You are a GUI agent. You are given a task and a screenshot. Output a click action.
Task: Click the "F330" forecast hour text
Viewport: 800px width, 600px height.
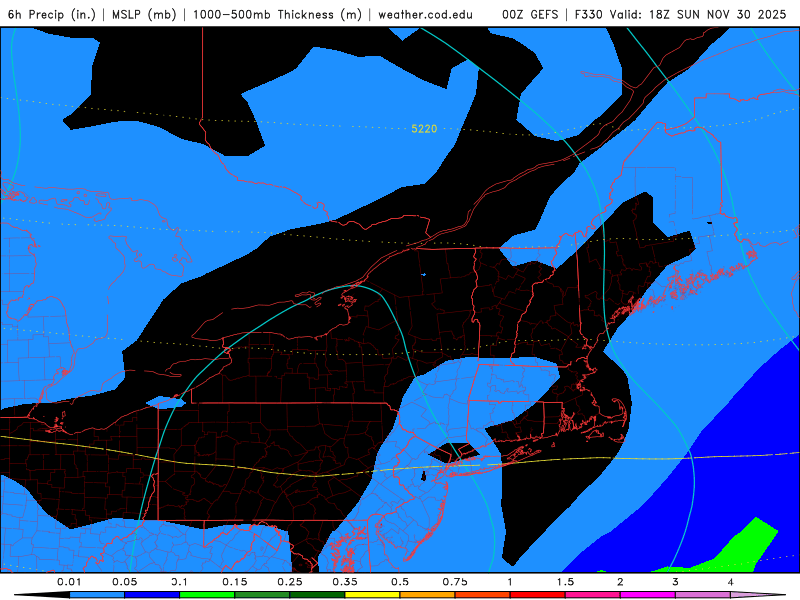(589, 14)
